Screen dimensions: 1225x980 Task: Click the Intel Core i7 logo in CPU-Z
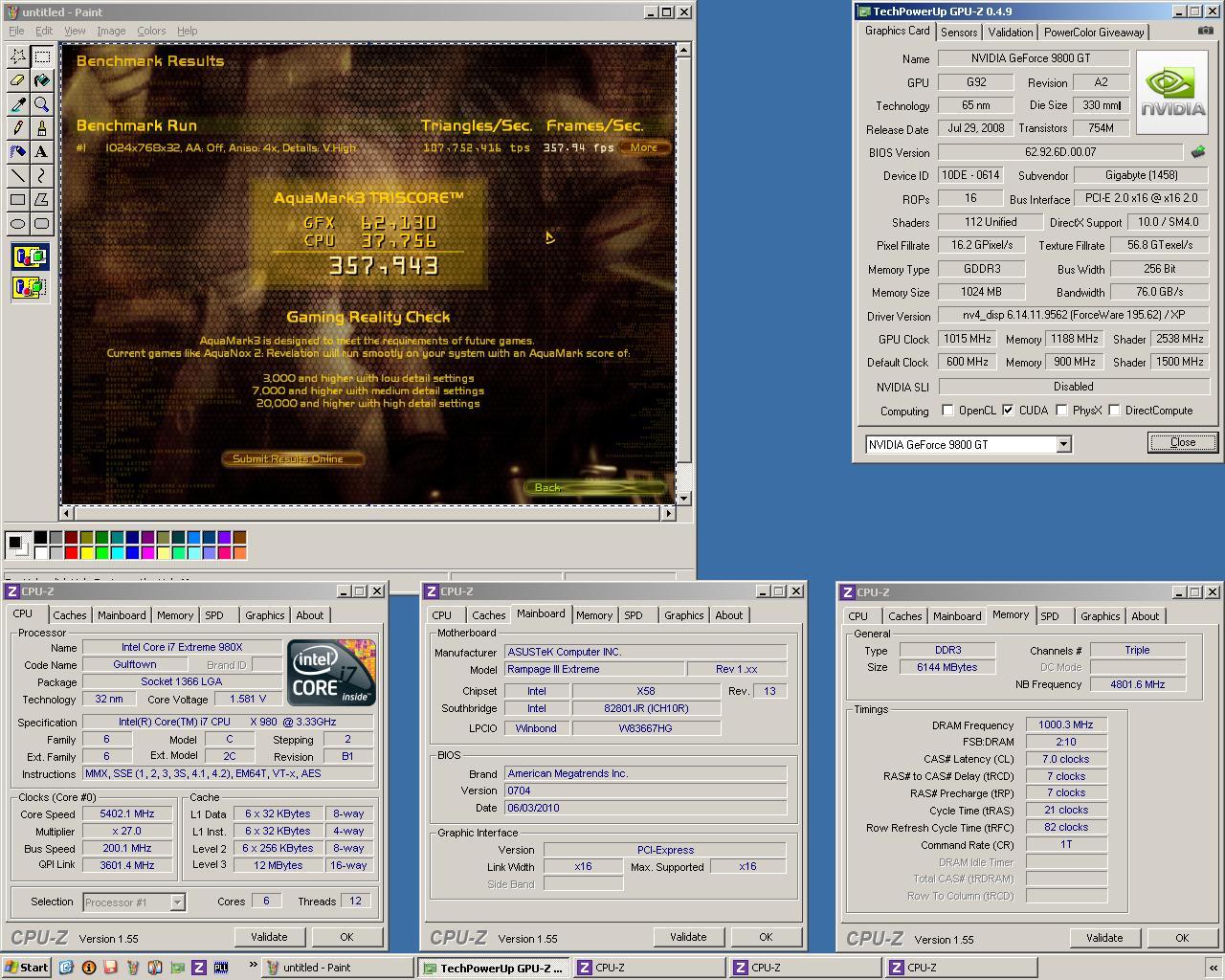click(x=332, y=673)
